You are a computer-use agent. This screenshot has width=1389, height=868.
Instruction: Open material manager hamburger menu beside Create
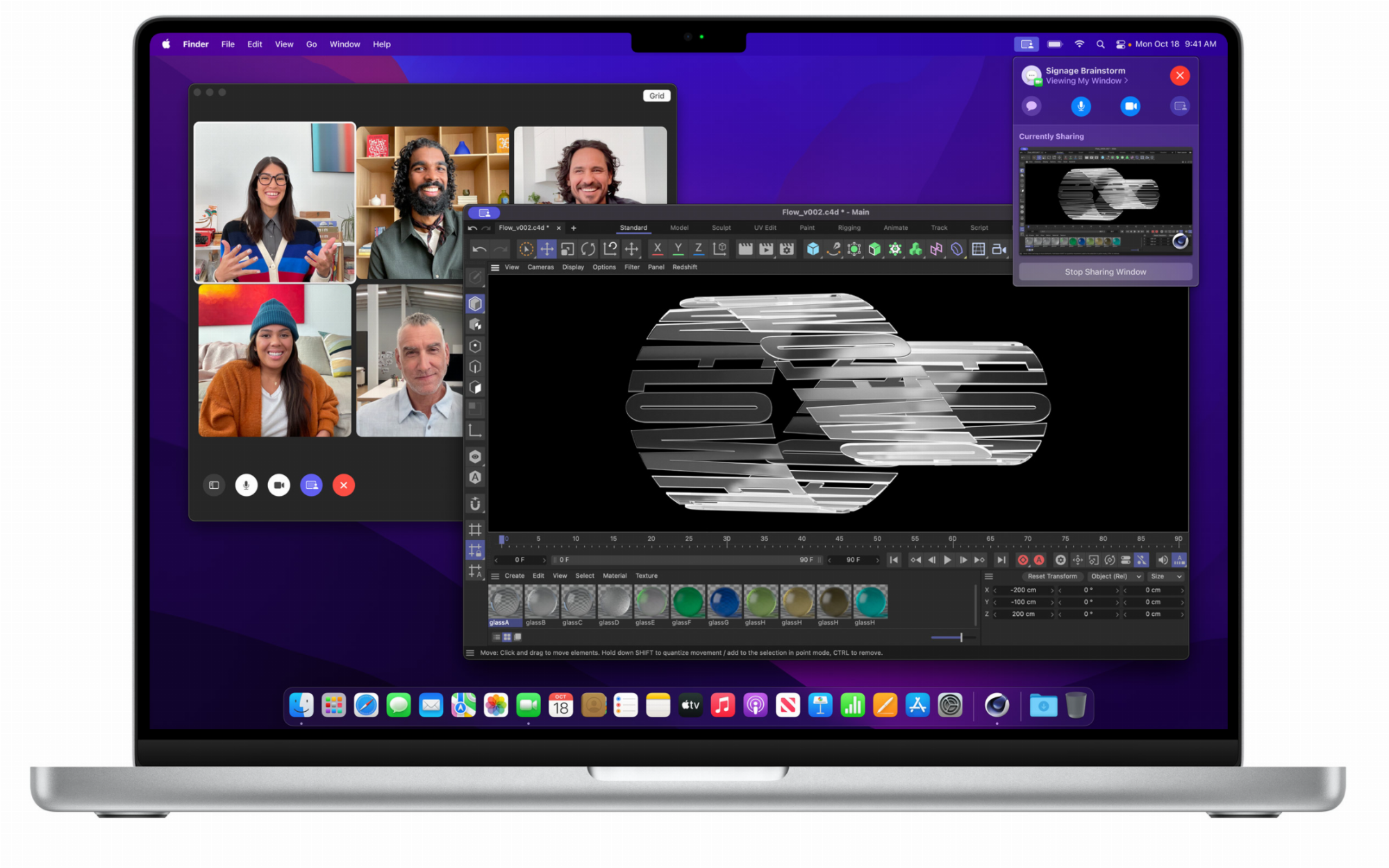click(x=495, y=576)
